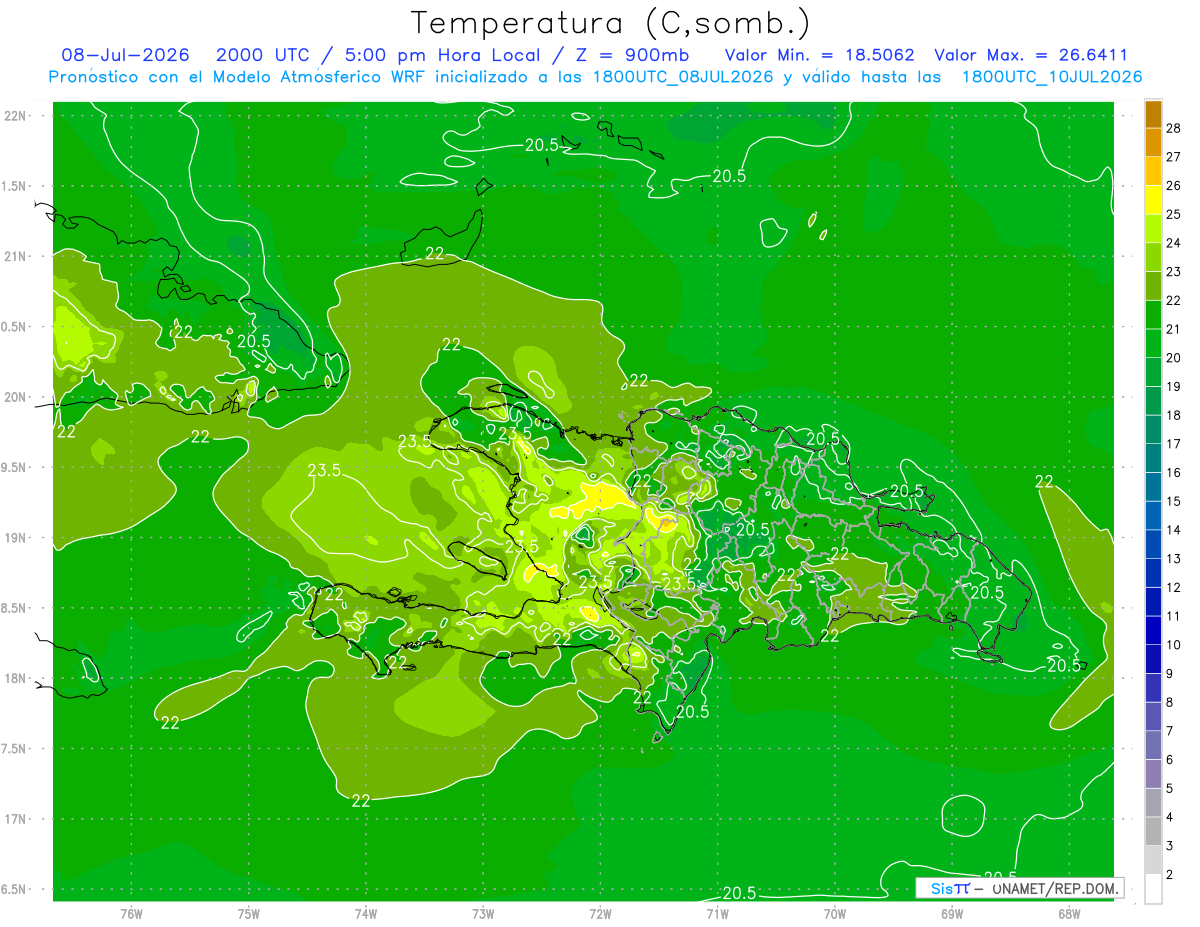The height and width of the screenshot is (927, 1200).
Task: Click the '76W' longitude axis label
Action: coord(131,913)
